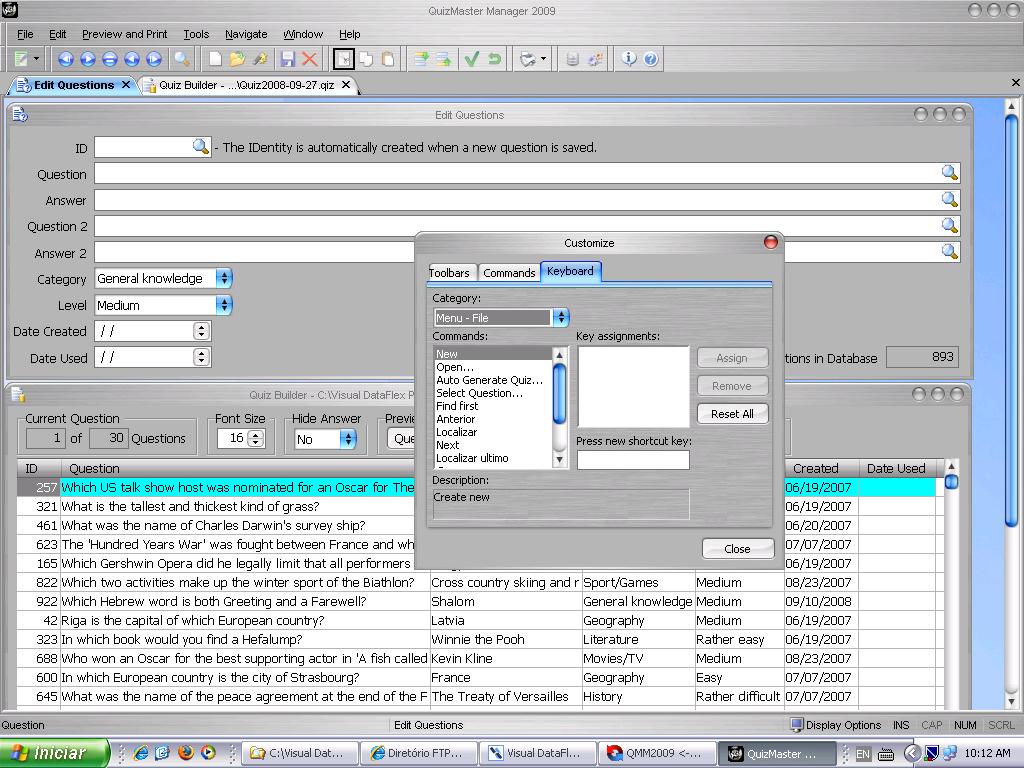Click the Reset All button
Screen dimensions: 1024x768
(x=732, y=414)
